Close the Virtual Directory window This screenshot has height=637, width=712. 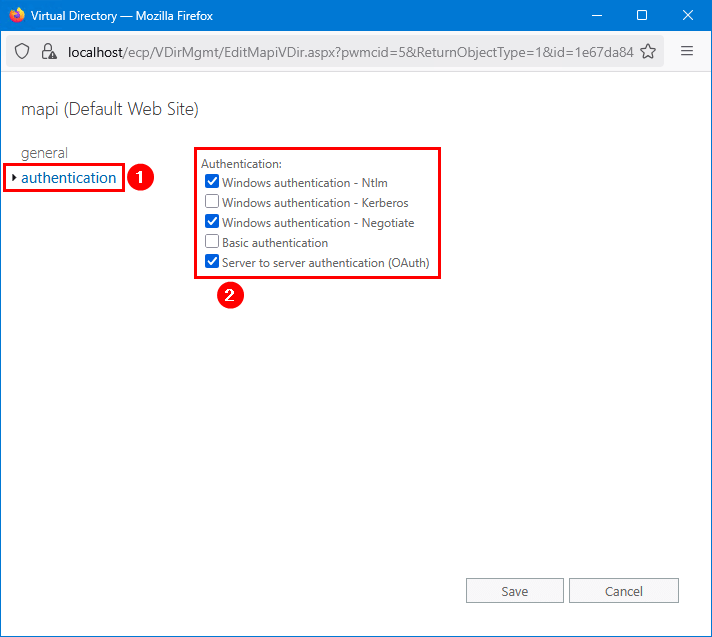pyautogui.click(x=688, y=16)
